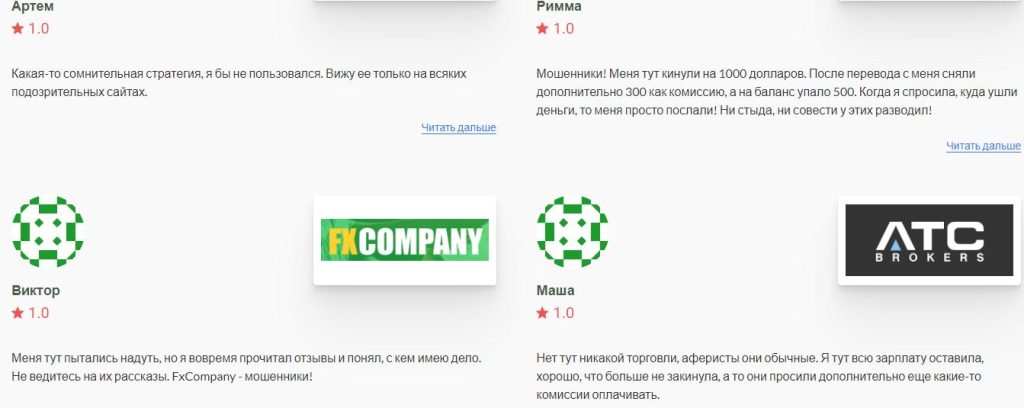1024x408 pixels.
Task: Click Виктор's review text about FxCompany
Action: point(247,368)
